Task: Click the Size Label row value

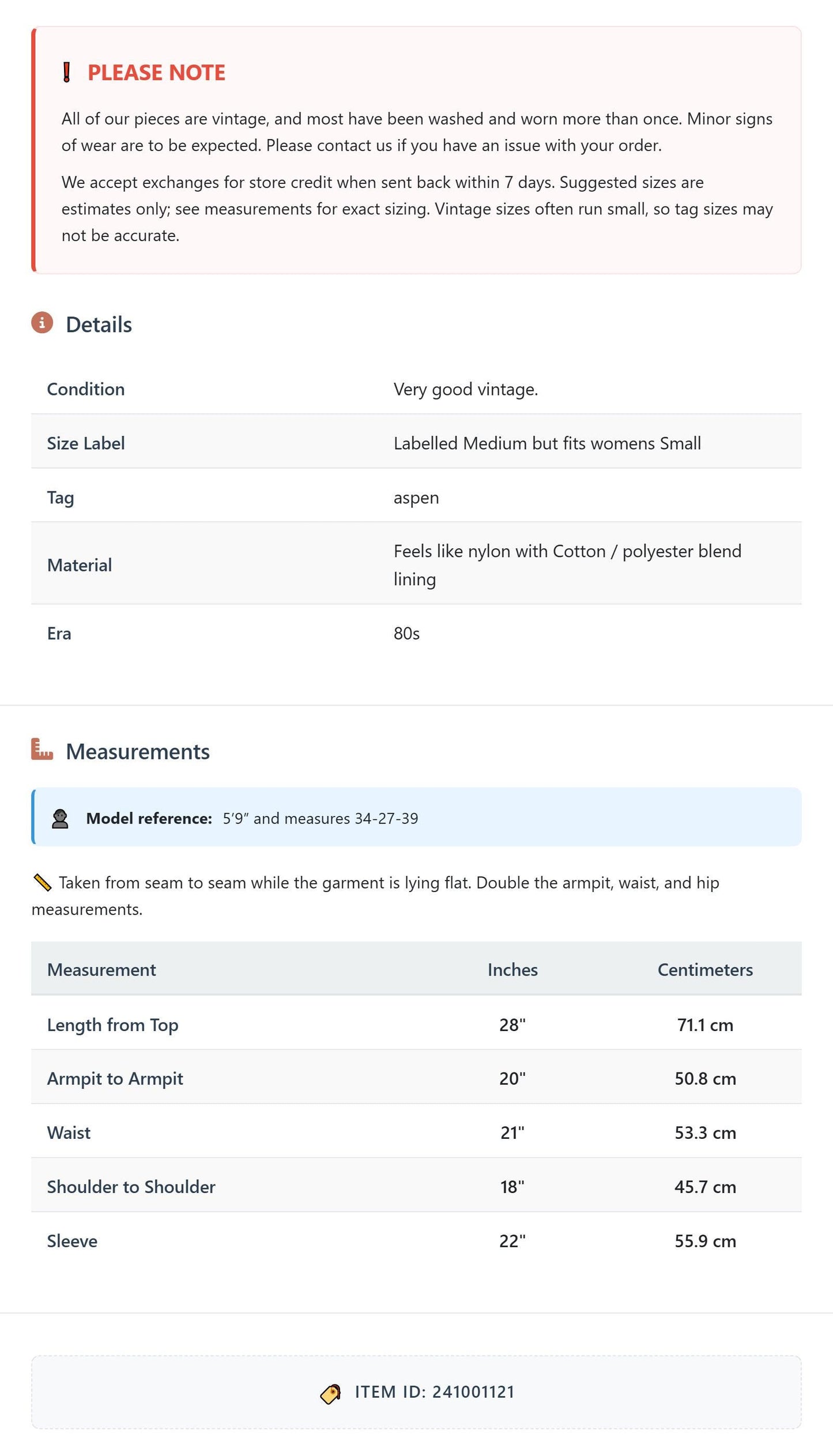Action: [547, 443]
